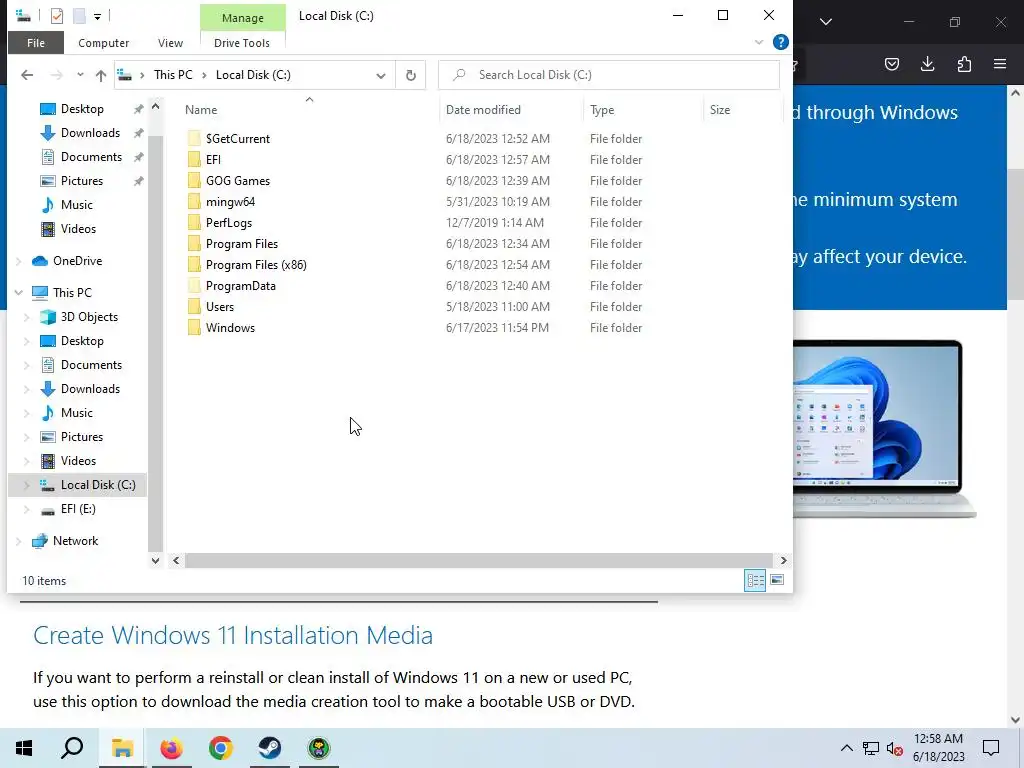Switch to Details view layout icon
Image resolution: width=1024 pixels, height=768 pixels.
coord(756,580)
